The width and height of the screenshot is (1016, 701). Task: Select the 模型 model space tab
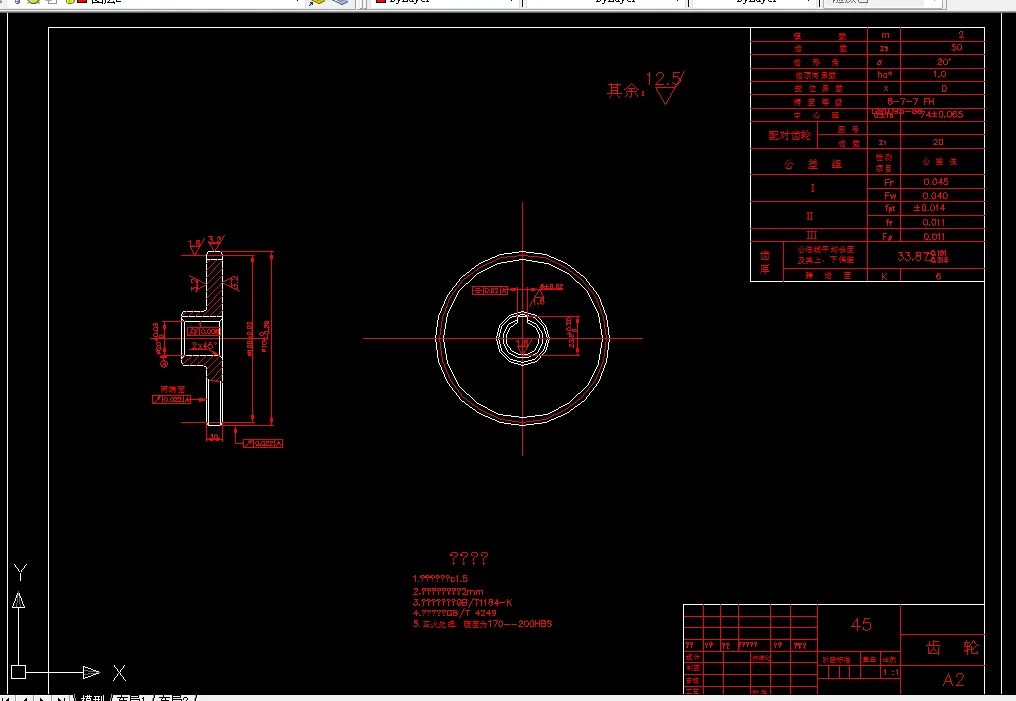click(92, 698)
